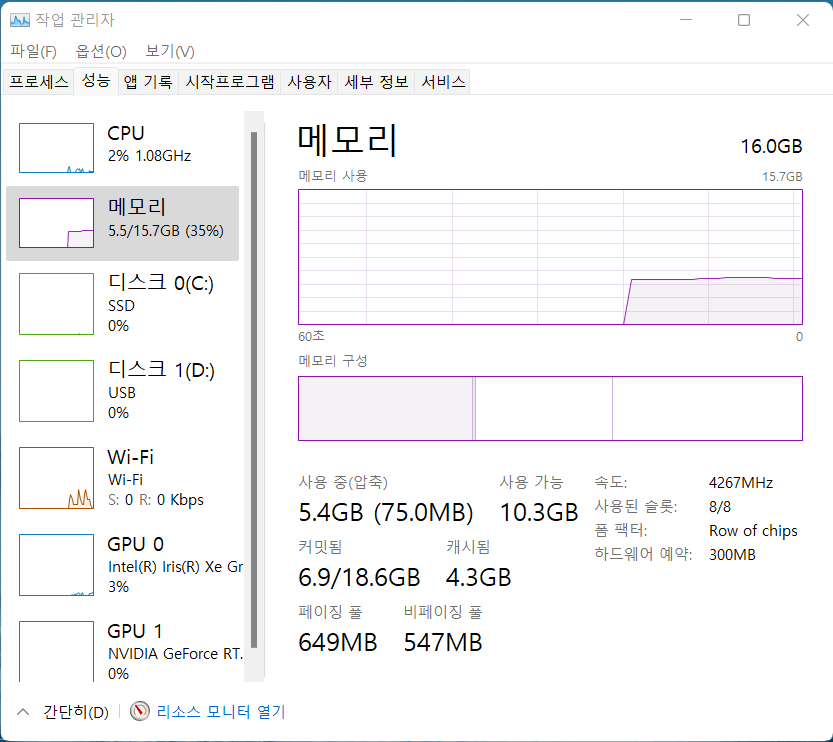This screenshot has width=833, height=742.
Task: Switch to the 세부 정보 tab
Action: [376, 82]
